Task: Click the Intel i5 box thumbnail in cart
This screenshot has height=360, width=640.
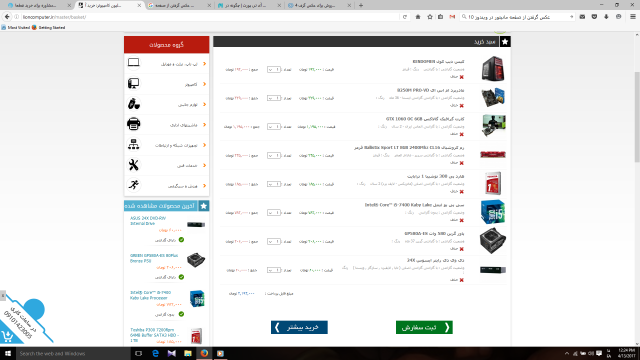Action: 493,212
